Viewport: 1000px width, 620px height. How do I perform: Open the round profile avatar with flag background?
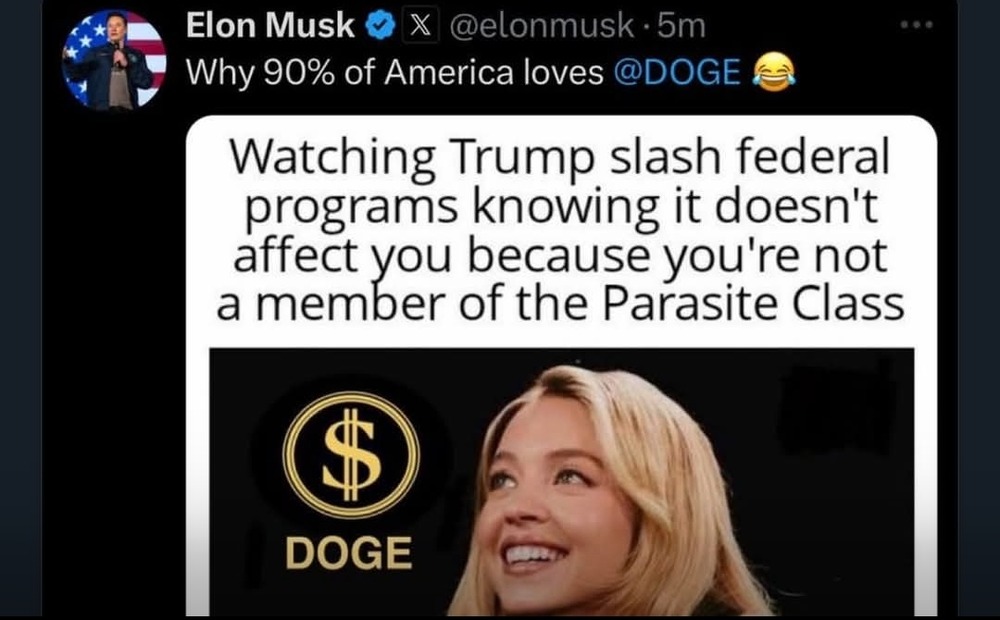[x=115, y=60]
